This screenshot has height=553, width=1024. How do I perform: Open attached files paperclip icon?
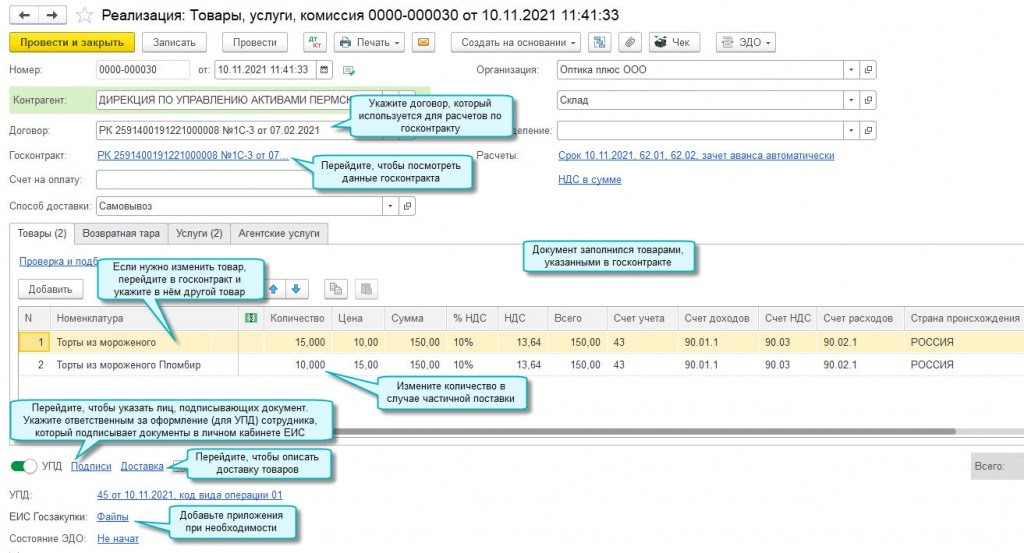coord(630,42)
